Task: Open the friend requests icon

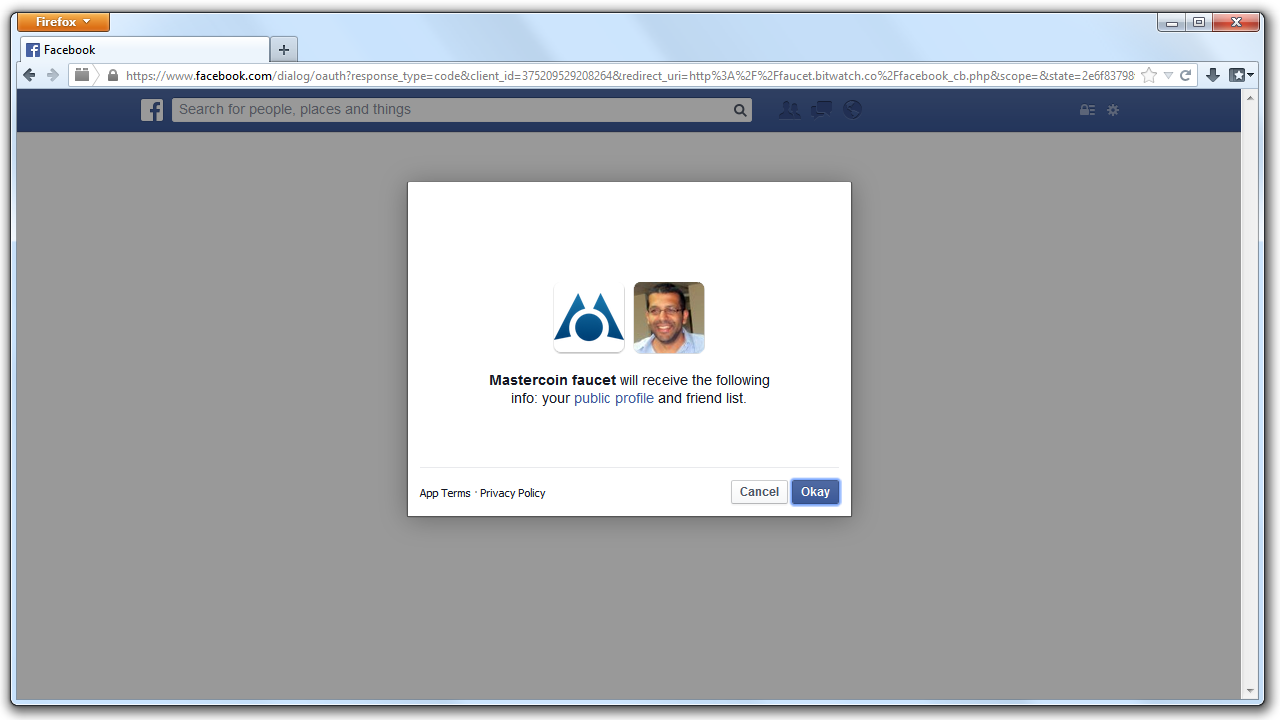Action: (x=790, y=110)
